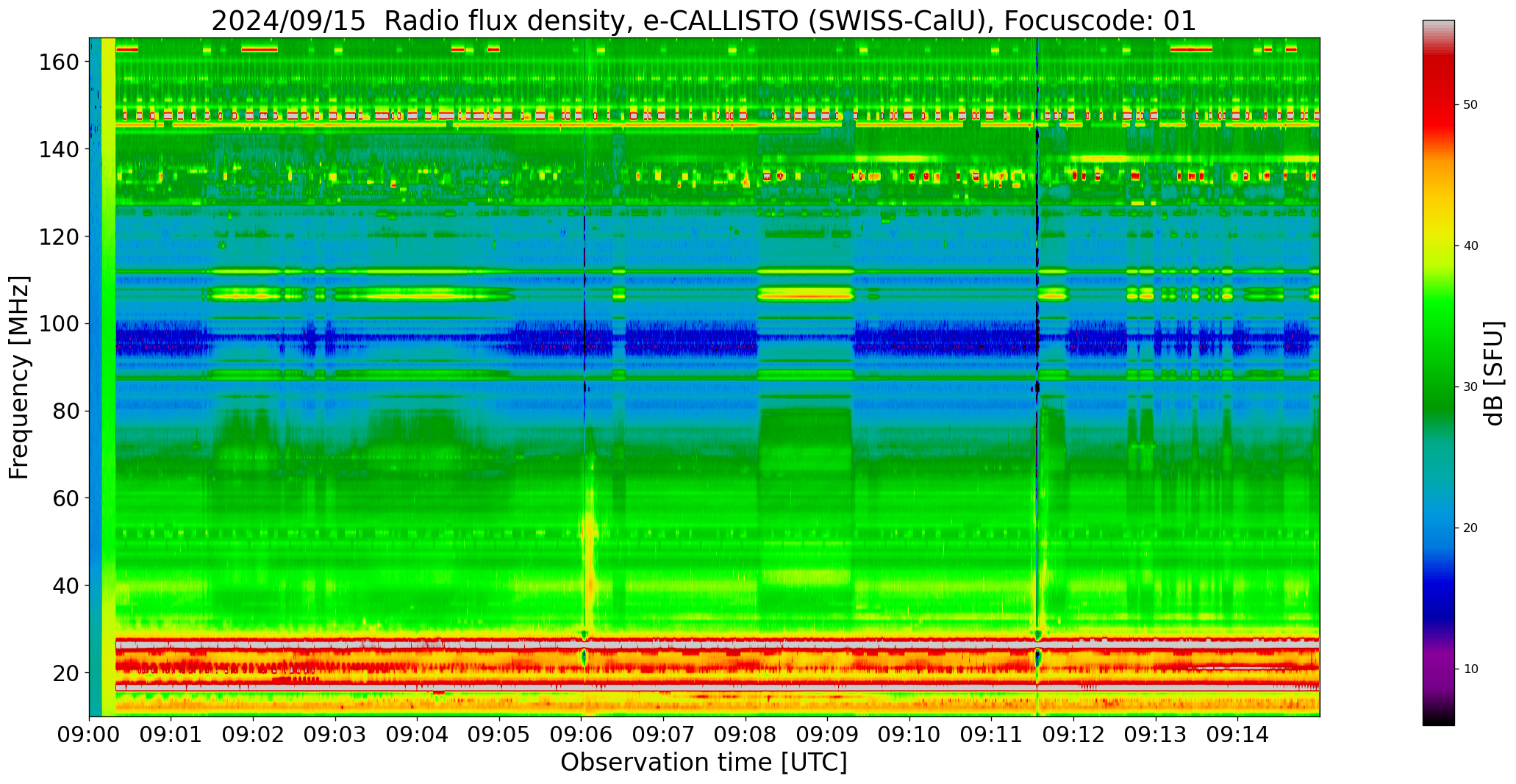Click the 09:14 time tick label
Image resolution: width=1516 pixels, height=784 pixels.
1238,734
